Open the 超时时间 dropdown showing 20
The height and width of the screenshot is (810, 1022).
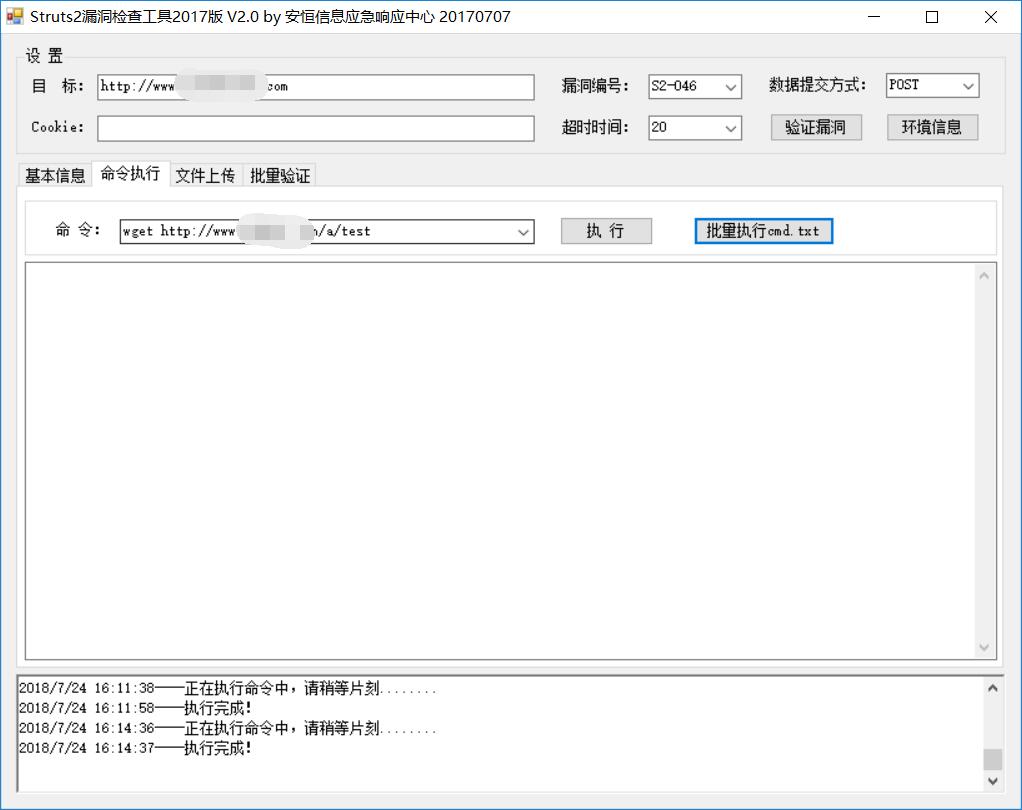coord(695,128)
